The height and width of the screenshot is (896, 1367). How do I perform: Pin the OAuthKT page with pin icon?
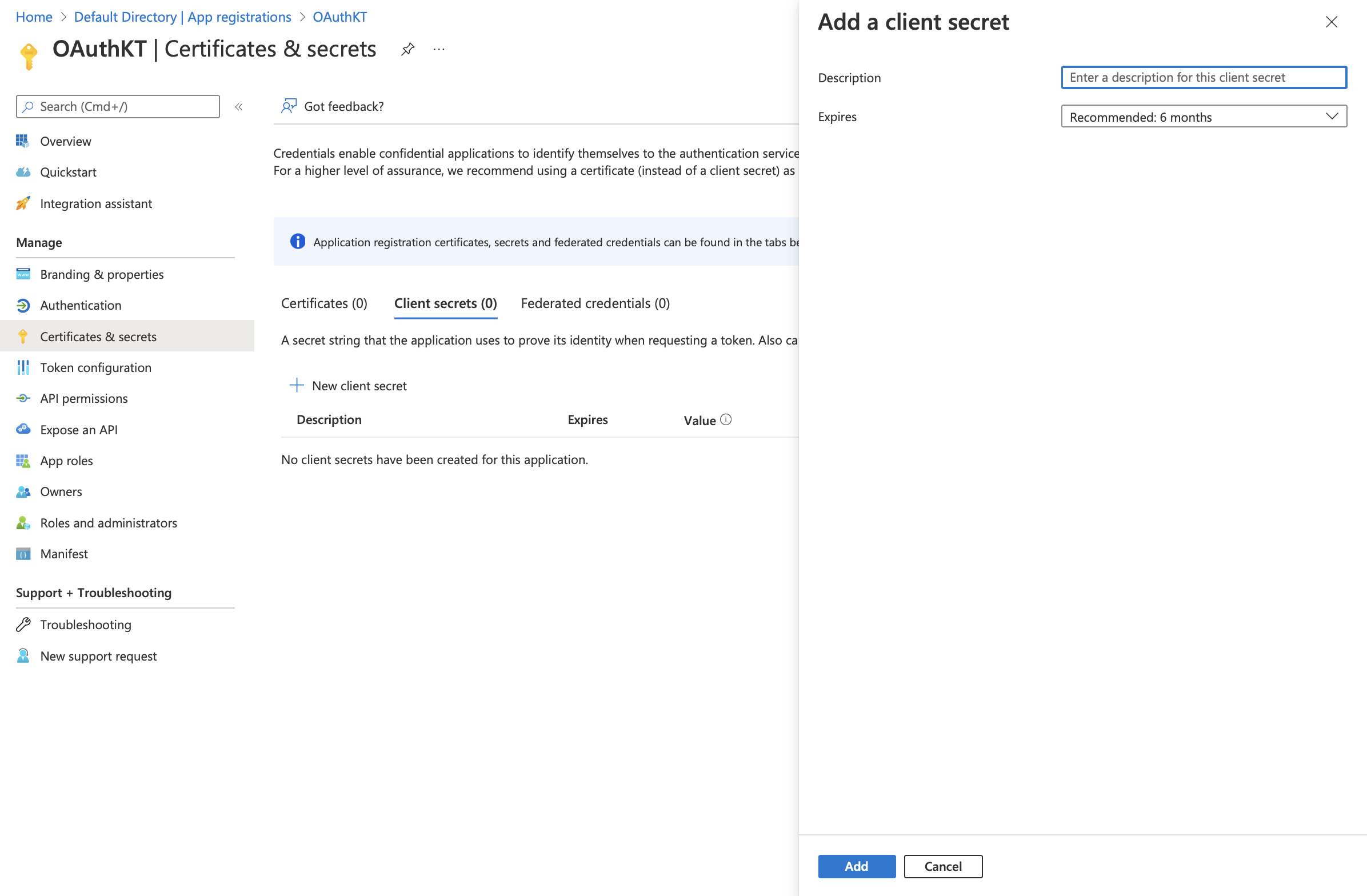407,49
